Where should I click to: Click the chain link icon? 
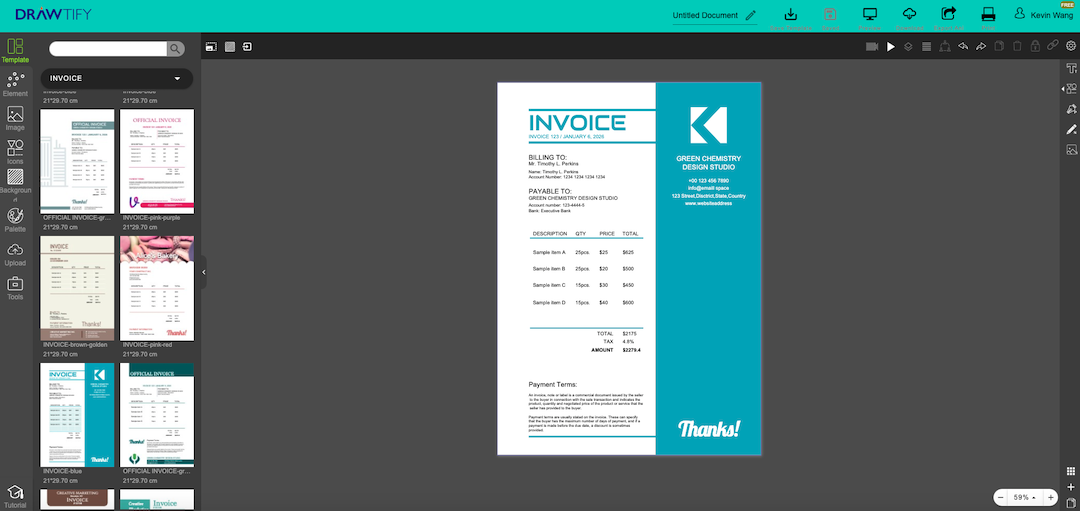pyautogui.click(x=1052, y=45)
